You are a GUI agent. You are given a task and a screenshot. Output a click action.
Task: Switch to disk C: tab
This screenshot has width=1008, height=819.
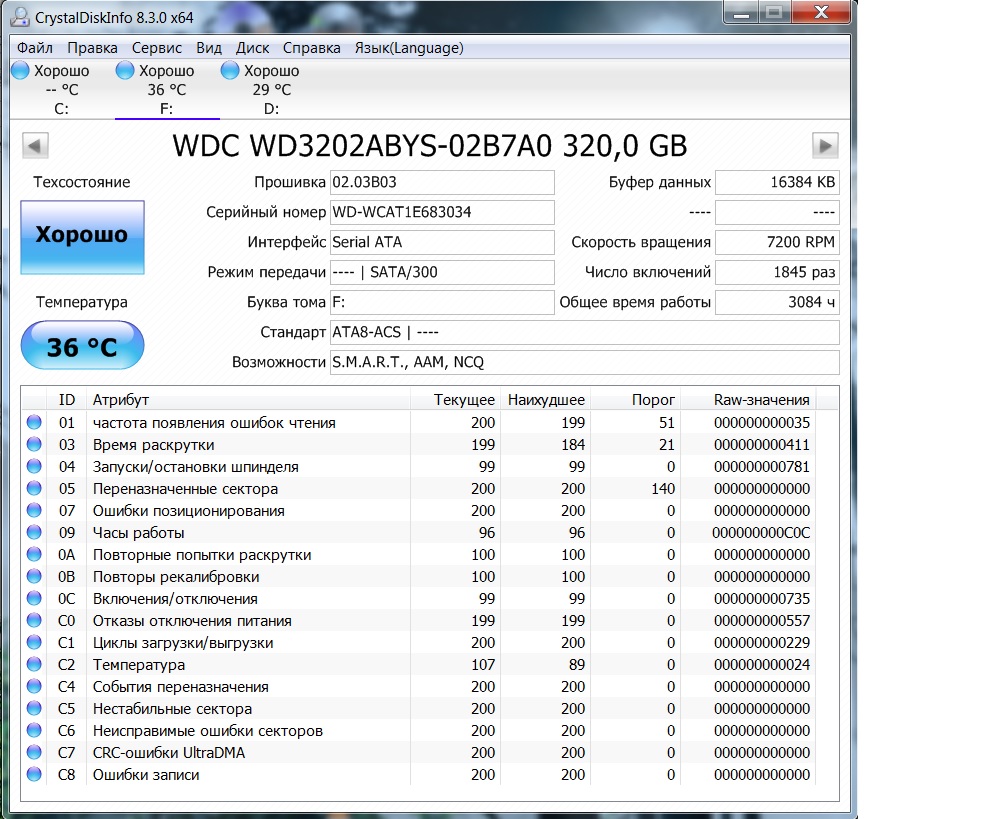pyautogui.click(x=62, y=89)
